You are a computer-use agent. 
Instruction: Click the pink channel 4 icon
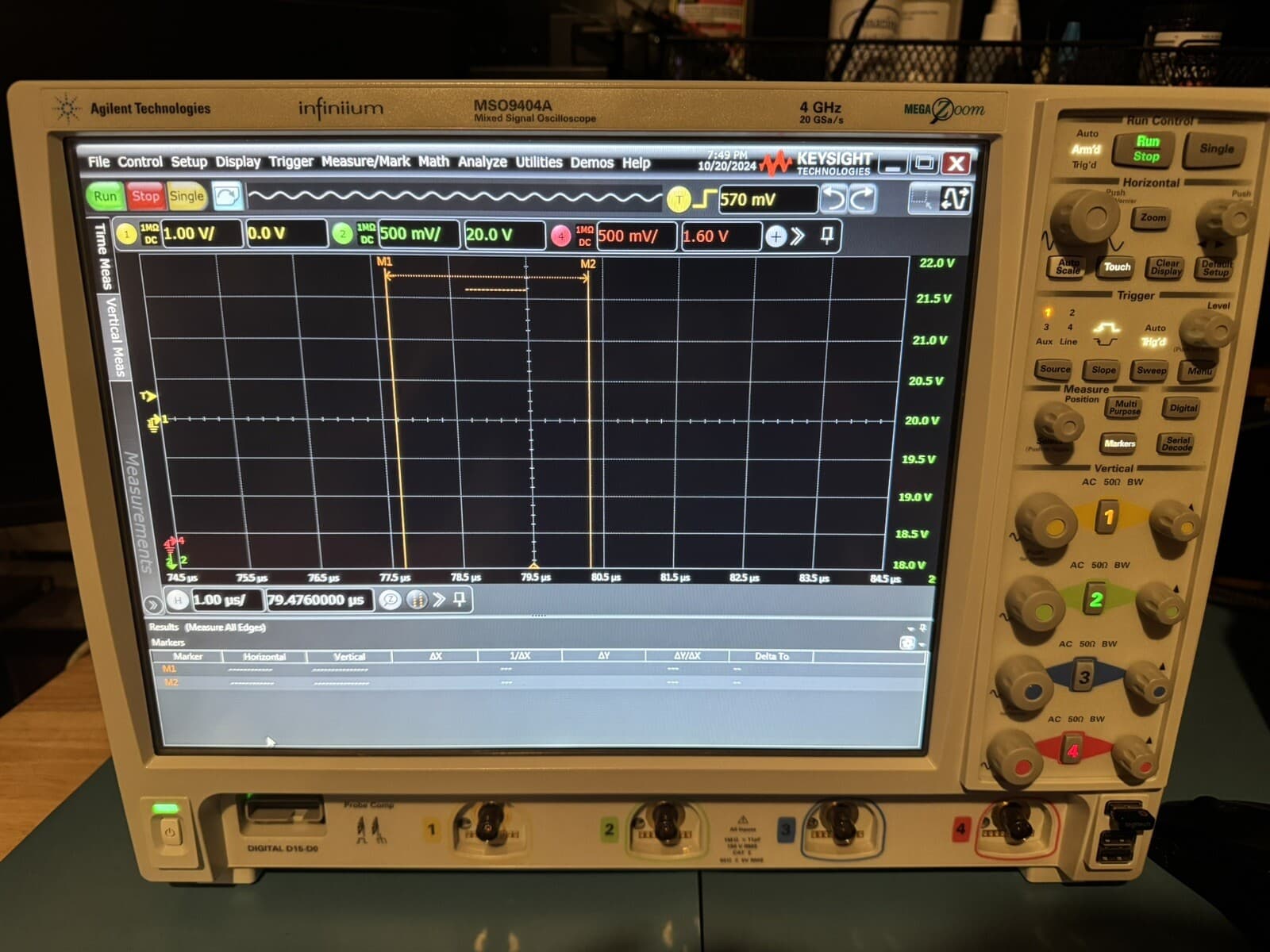tap(560, 233)
